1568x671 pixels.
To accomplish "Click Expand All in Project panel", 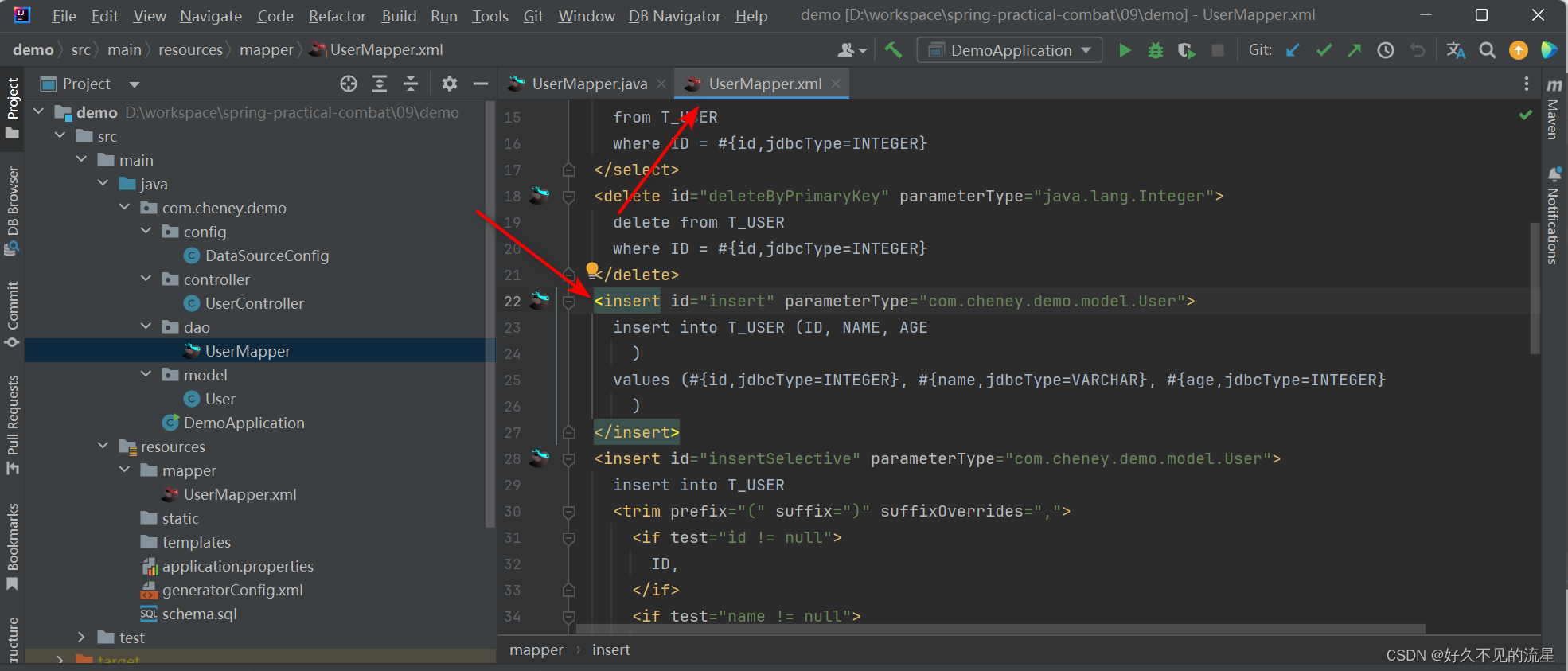I will click(380, 84).
